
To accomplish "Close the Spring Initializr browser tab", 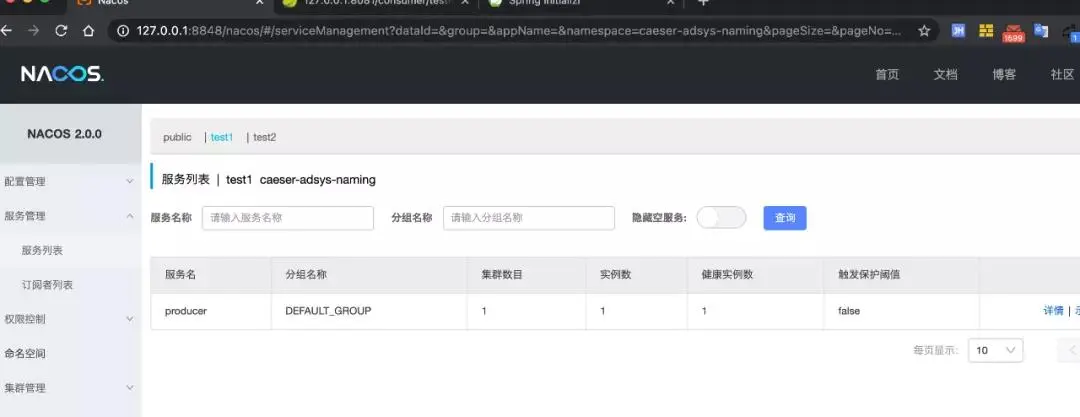I will 671,2.
